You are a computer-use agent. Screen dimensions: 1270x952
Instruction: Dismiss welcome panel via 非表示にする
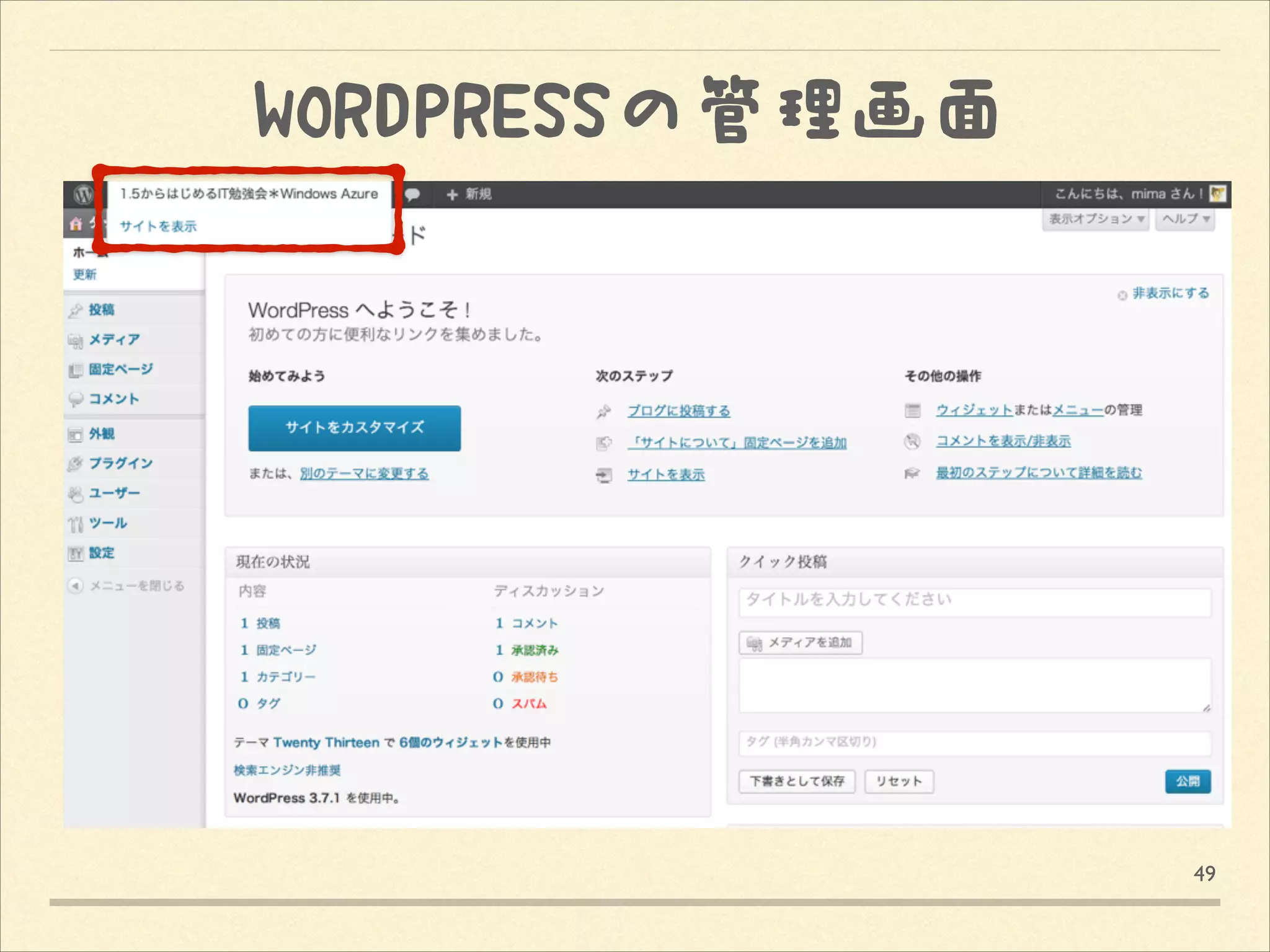pos(1170,294)
